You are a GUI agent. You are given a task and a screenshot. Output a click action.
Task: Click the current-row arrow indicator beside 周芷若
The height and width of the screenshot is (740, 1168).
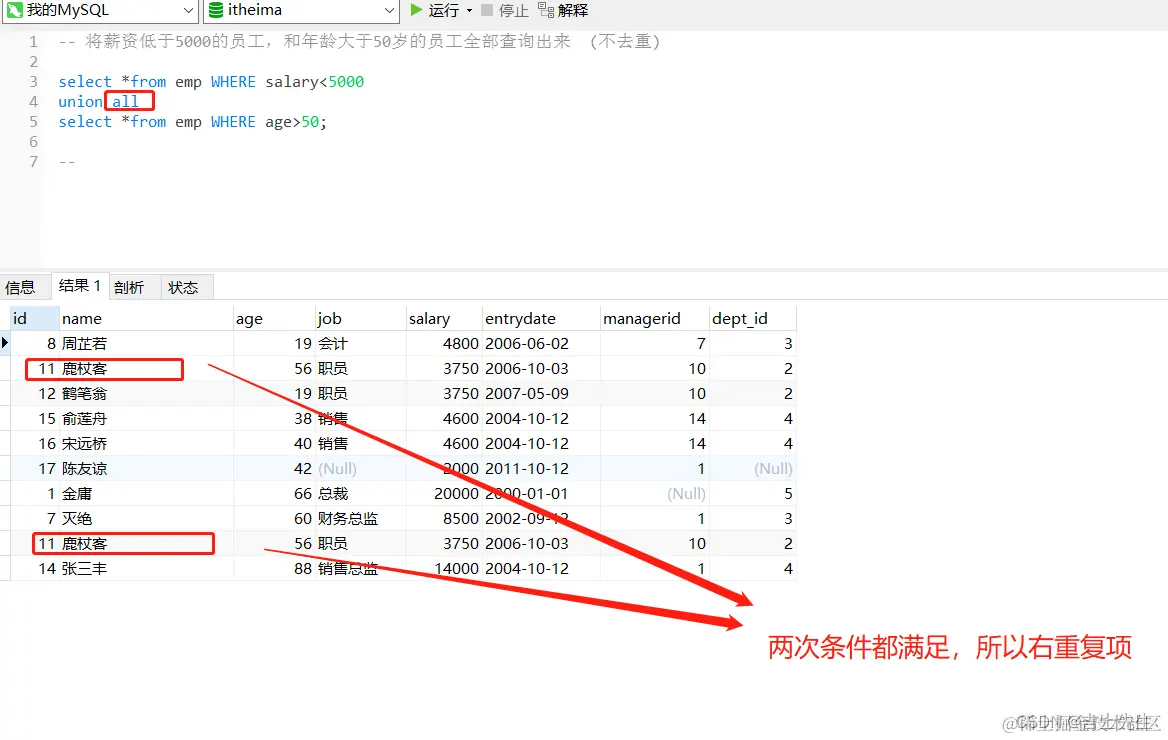pos(5,343)
